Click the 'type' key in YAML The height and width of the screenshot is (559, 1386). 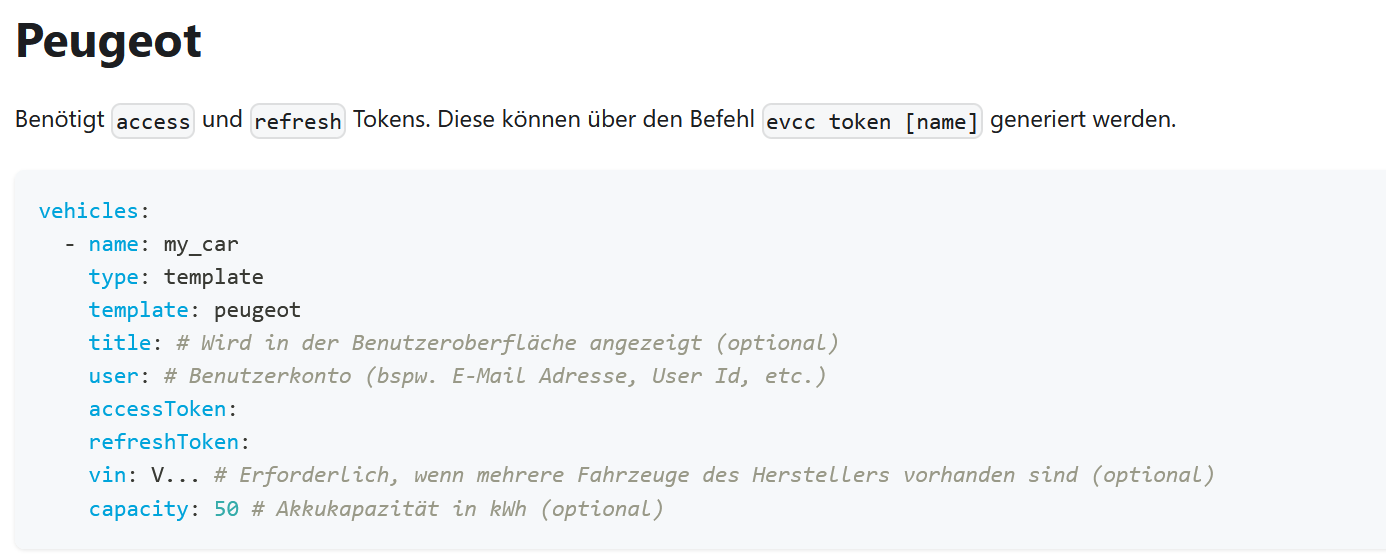[113, 277]
